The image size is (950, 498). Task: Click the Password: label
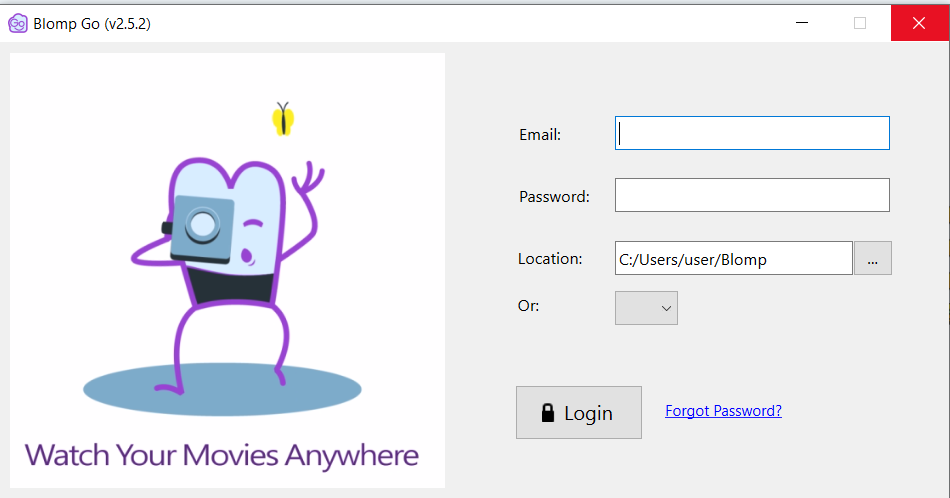coord(554,196)
